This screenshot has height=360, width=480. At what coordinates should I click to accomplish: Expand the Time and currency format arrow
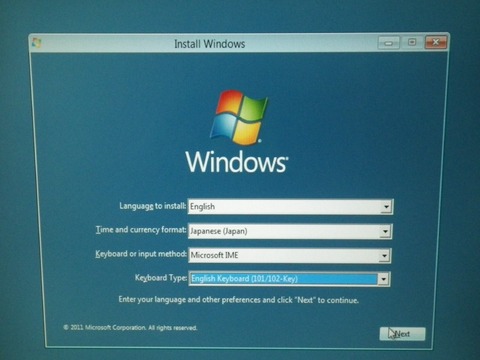pyautogui.click(x=385, y=231)
